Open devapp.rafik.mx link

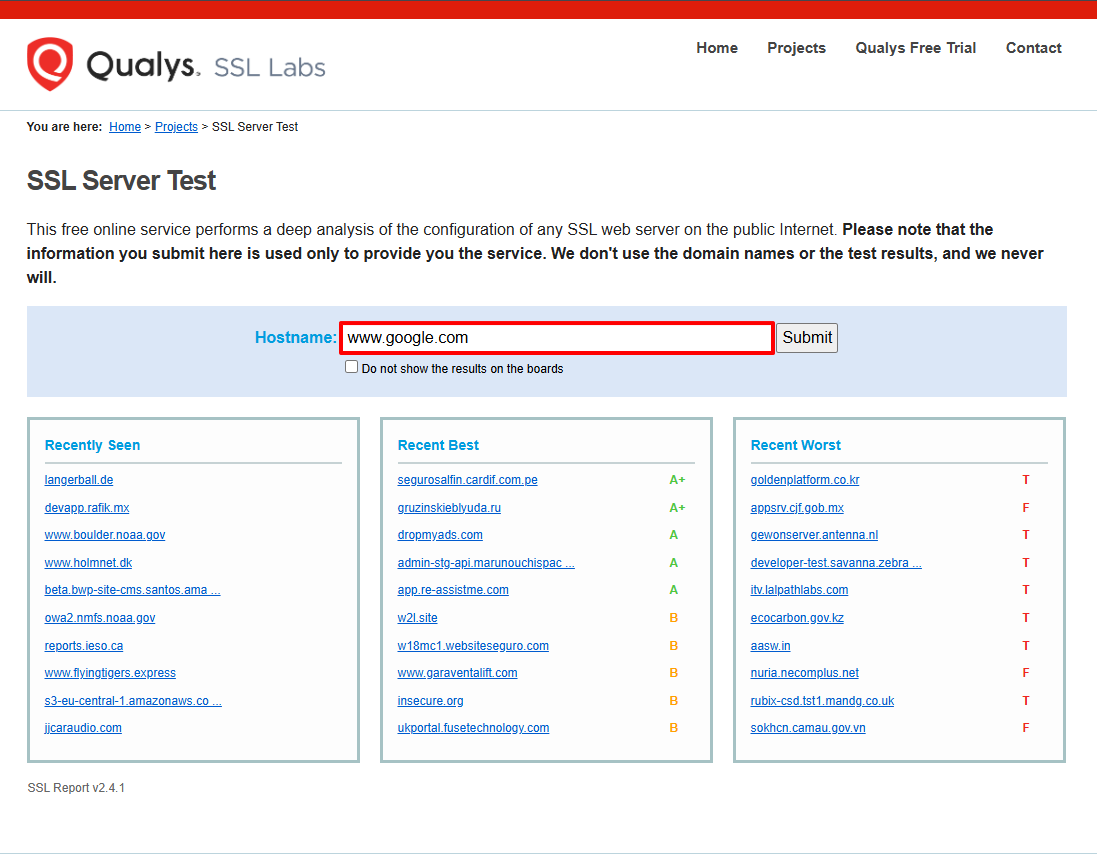pos(87,508)
